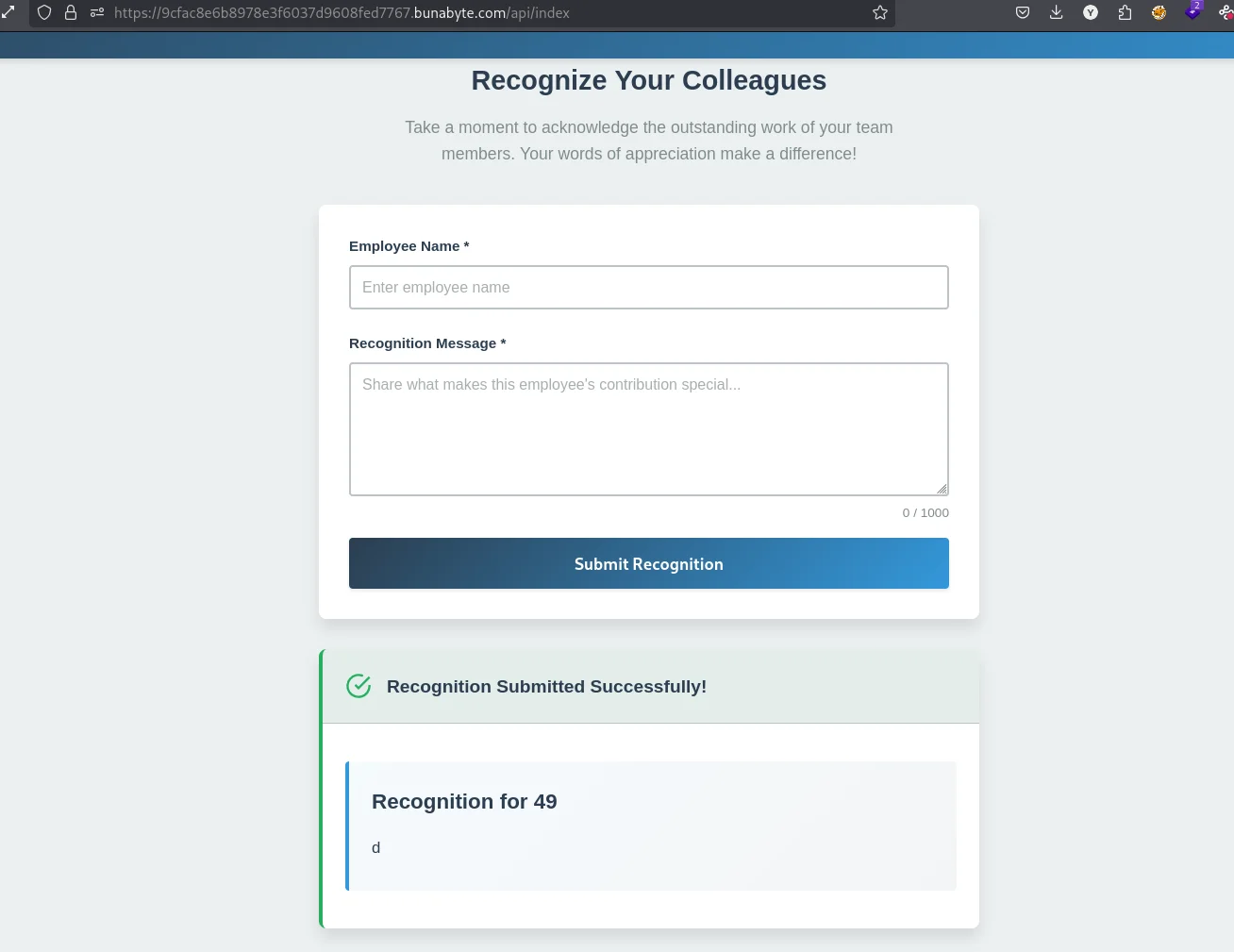Click the textarea resize handle corner
This screenshot has height=952, width=1234.
(x=942, y=489)
